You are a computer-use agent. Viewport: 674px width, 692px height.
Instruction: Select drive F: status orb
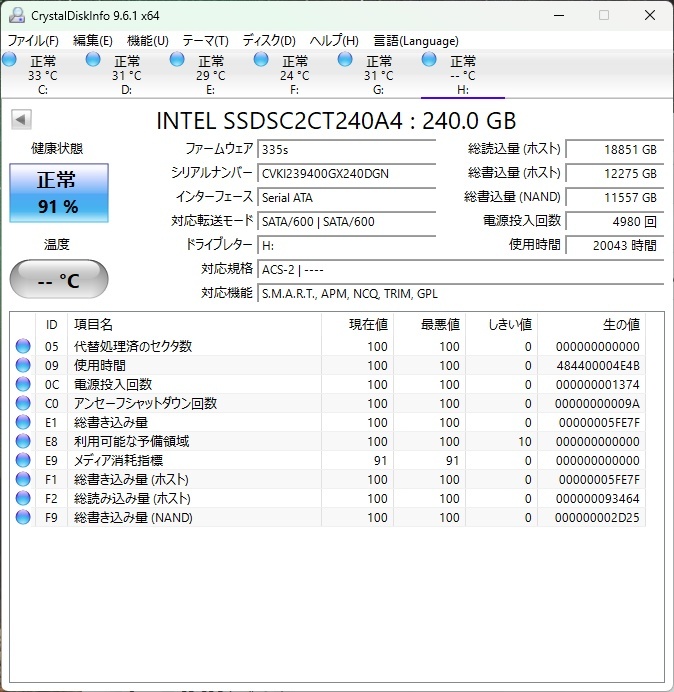(x=261, y=60)
